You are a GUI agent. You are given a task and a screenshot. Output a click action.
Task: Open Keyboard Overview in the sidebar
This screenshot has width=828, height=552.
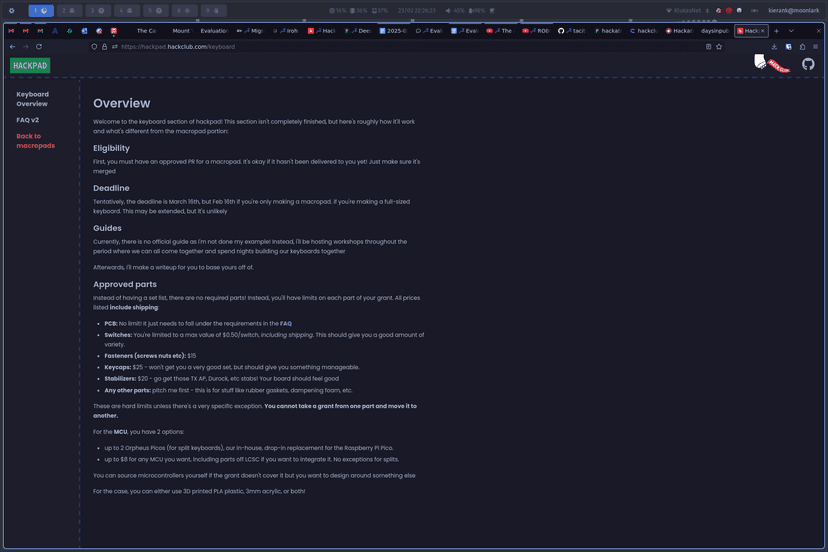click(x=32, y=99)
